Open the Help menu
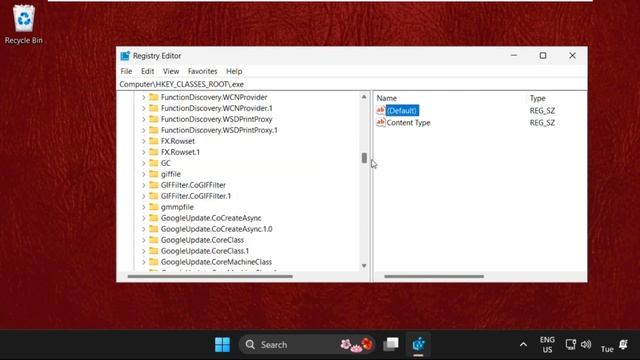640x360 pixels. (x=234, y=71)
